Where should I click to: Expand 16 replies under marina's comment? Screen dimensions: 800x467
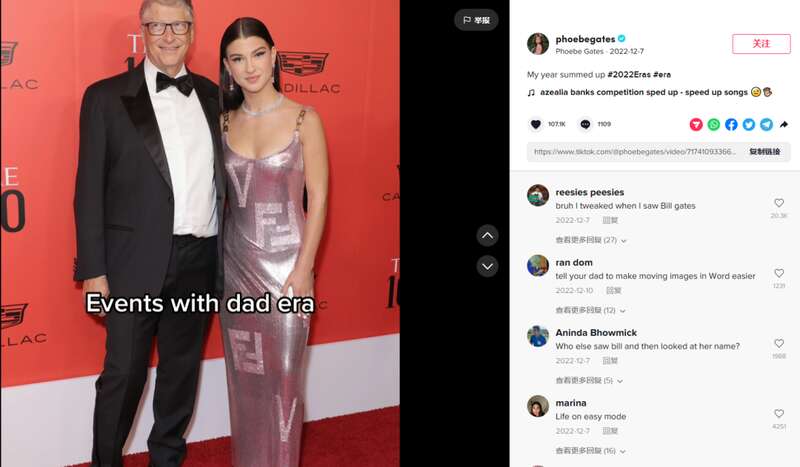pos(590,451)
